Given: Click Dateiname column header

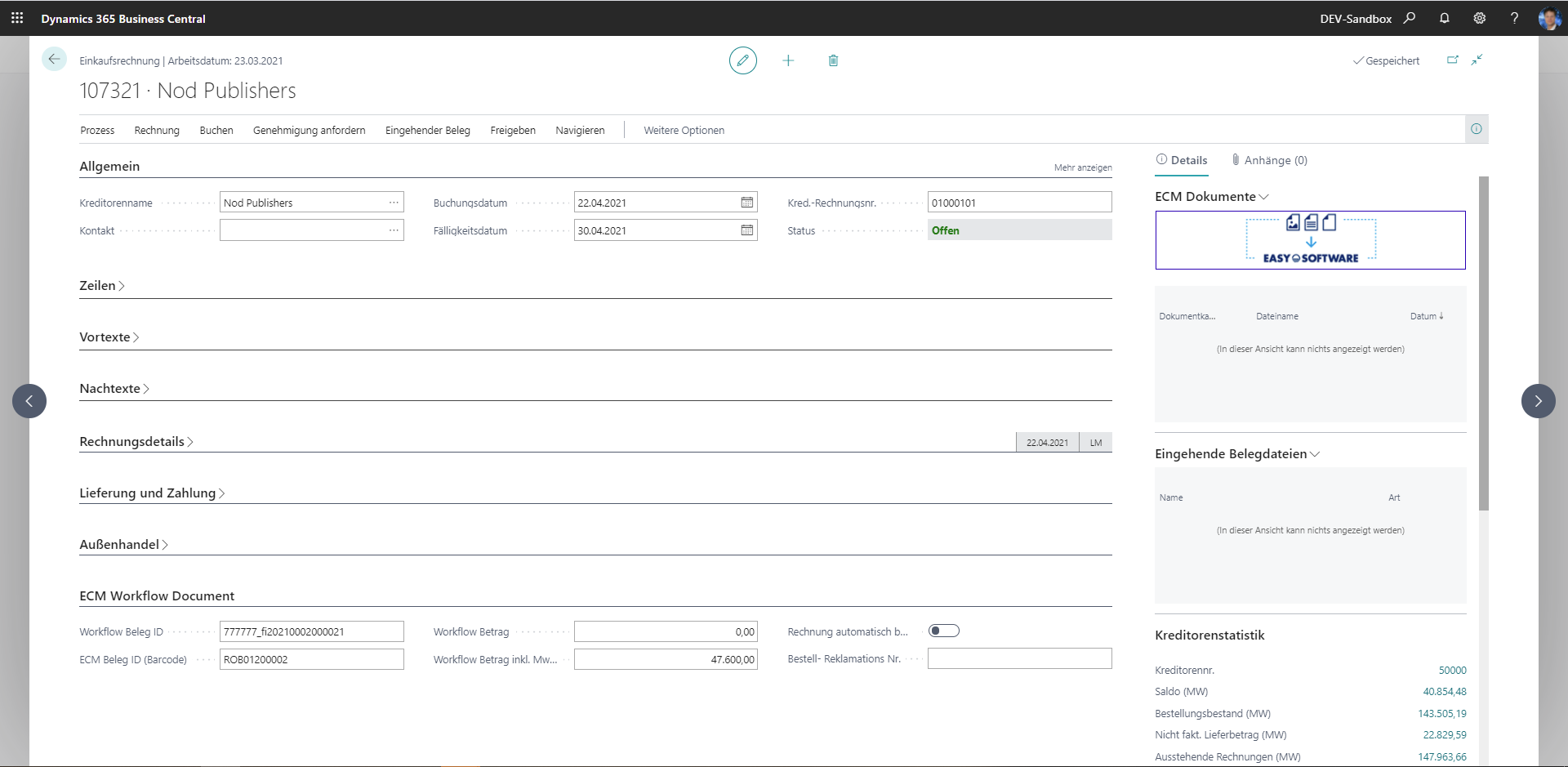Looking at the screenshot, I should [1277, 316].
